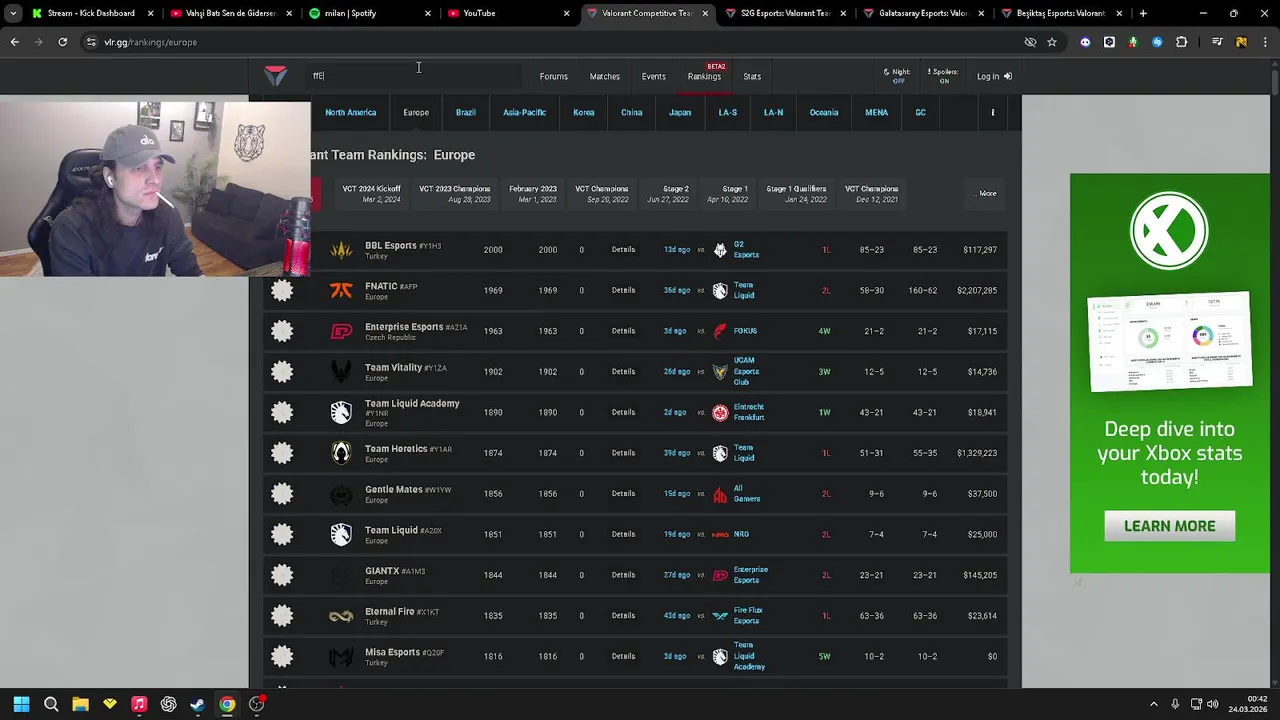Click the Team Liquid Academy logo
Screen dimensions: 1280x720
pos(341,412)
